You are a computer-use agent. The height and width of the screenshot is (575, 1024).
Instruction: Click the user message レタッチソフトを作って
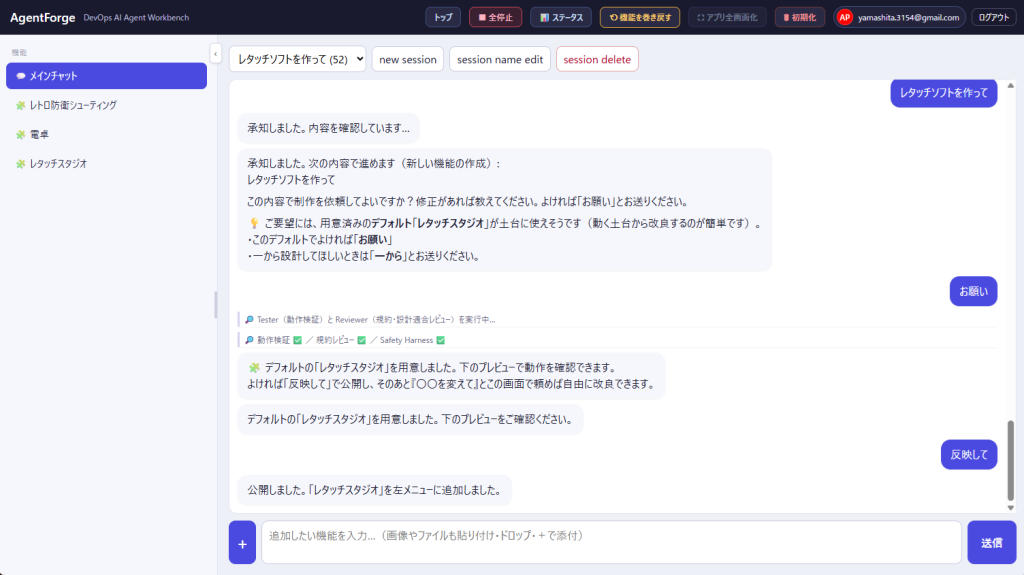(x=944, y=93)
